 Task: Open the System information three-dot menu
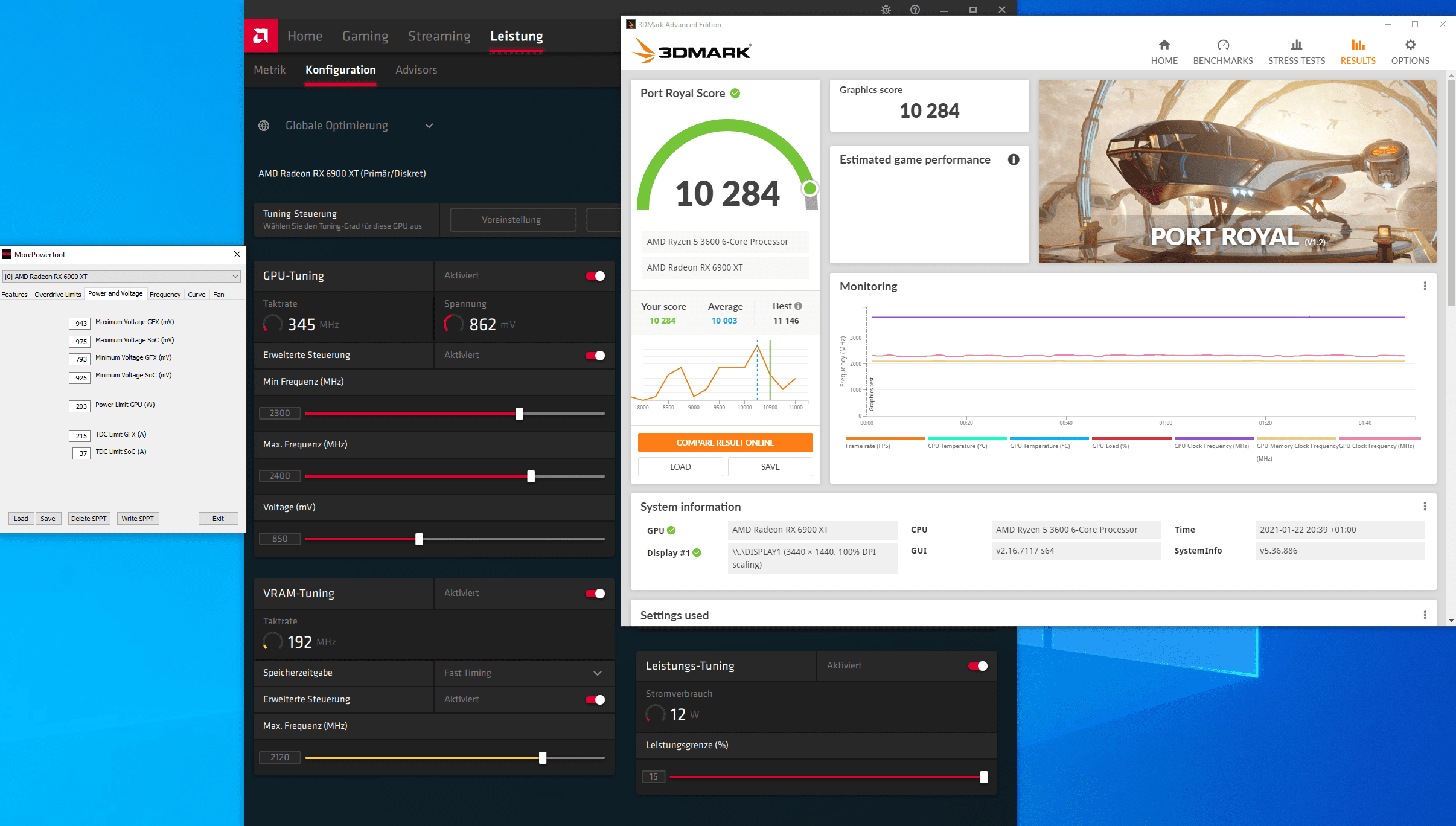(x=1425, y=507)
